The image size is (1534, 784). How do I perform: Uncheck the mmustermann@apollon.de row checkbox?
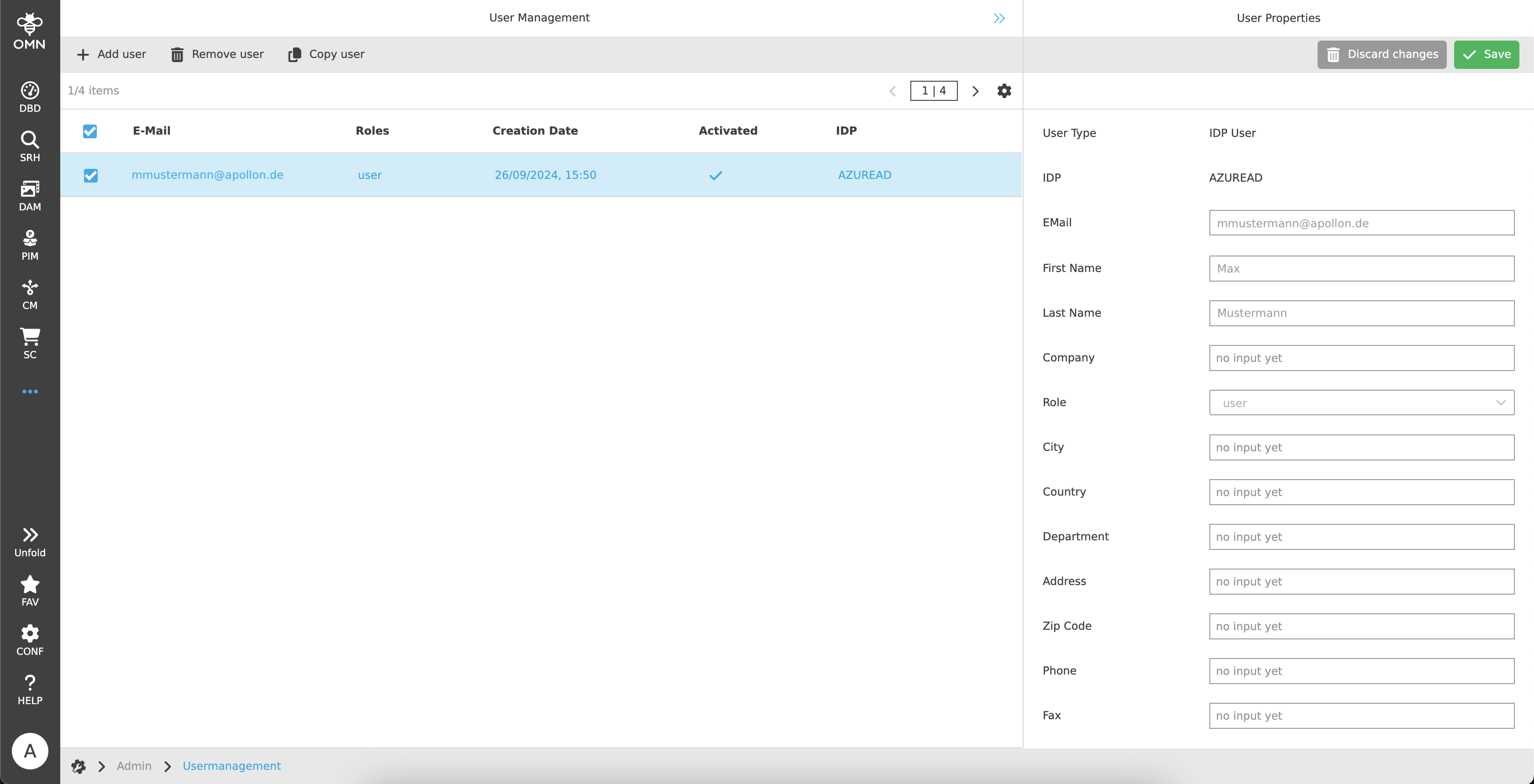[x=90, y=175]
